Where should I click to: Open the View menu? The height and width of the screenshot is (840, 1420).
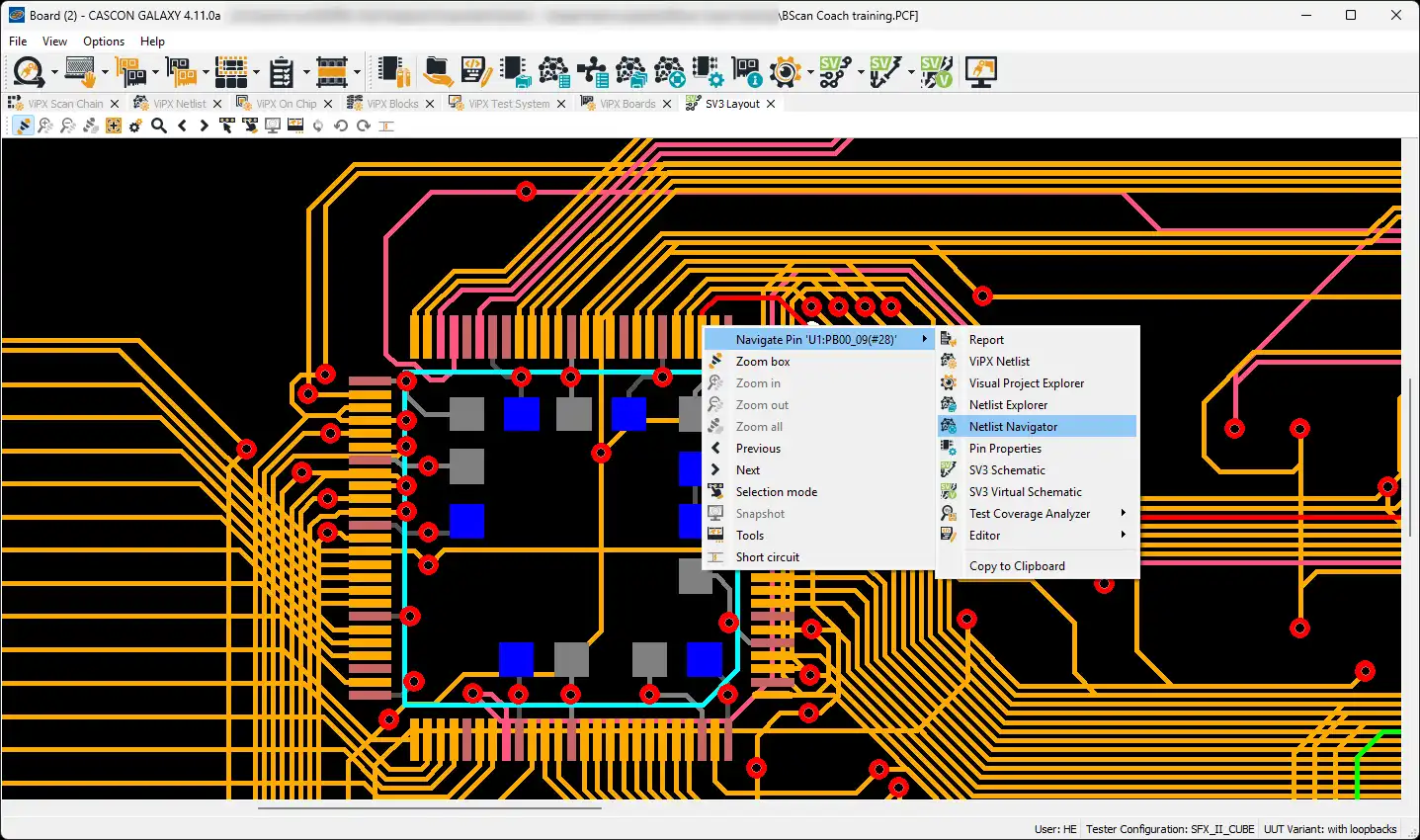pos(54,42)
